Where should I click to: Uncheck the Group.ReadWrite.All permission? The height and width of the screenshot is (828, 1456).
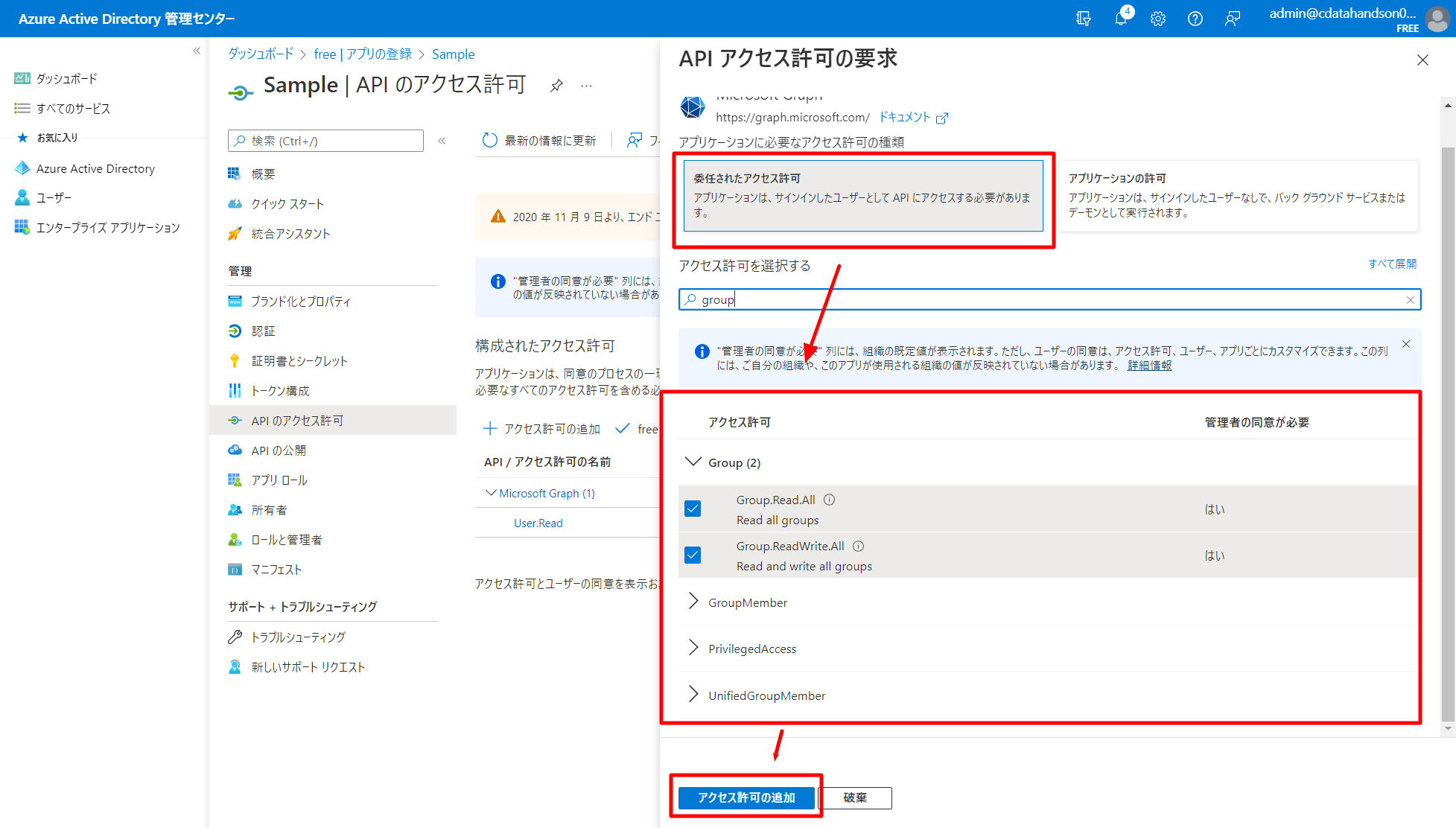(693, 555)
